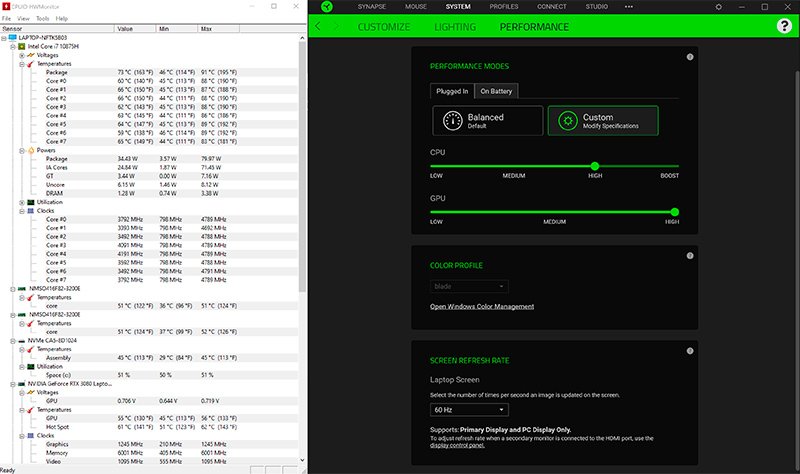800x474 pixels.
Task: Open the Synapse help question mark icon
Action: (x=784, y=26)
